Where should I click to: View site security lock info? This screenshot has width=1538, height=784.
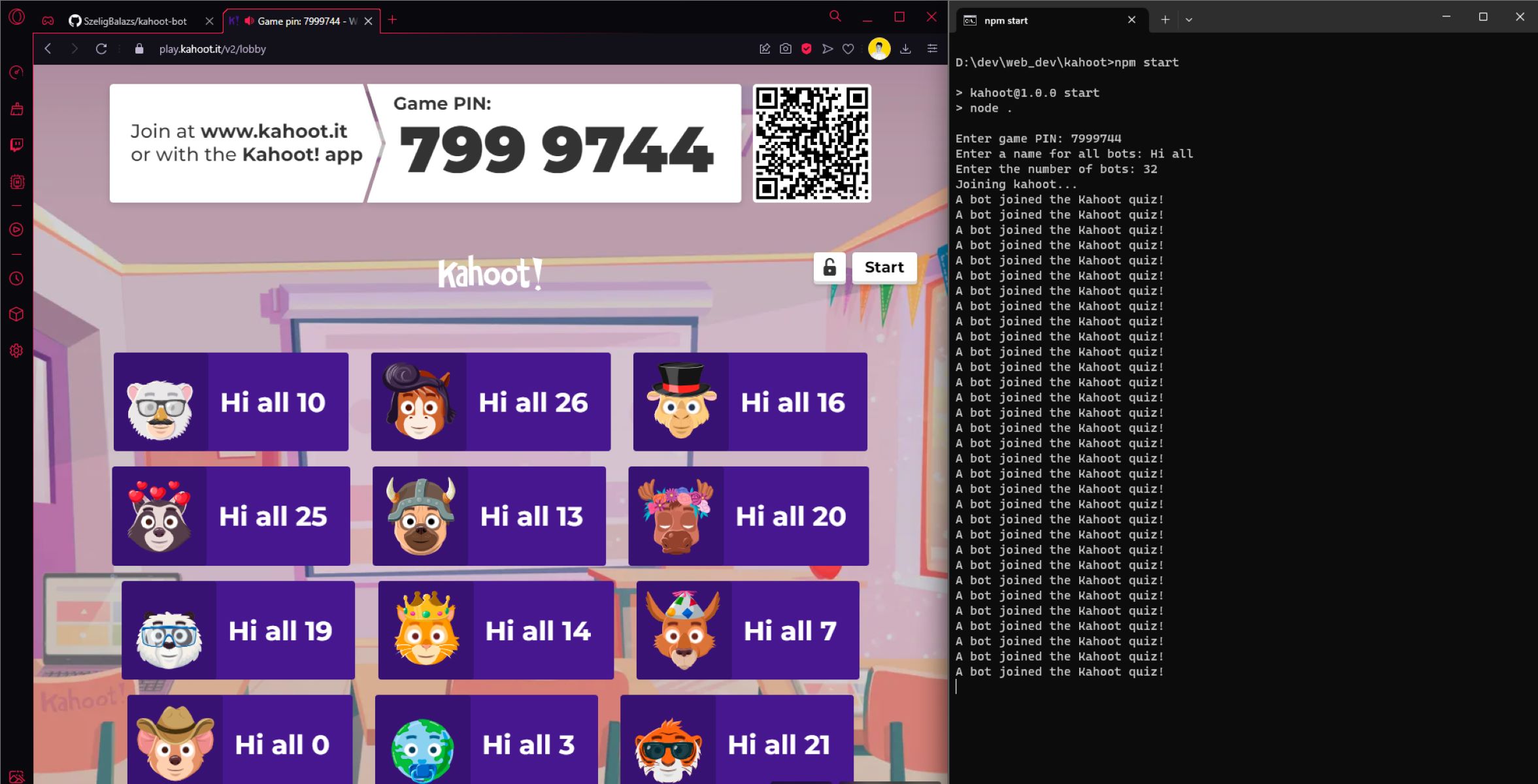[139, 49]
